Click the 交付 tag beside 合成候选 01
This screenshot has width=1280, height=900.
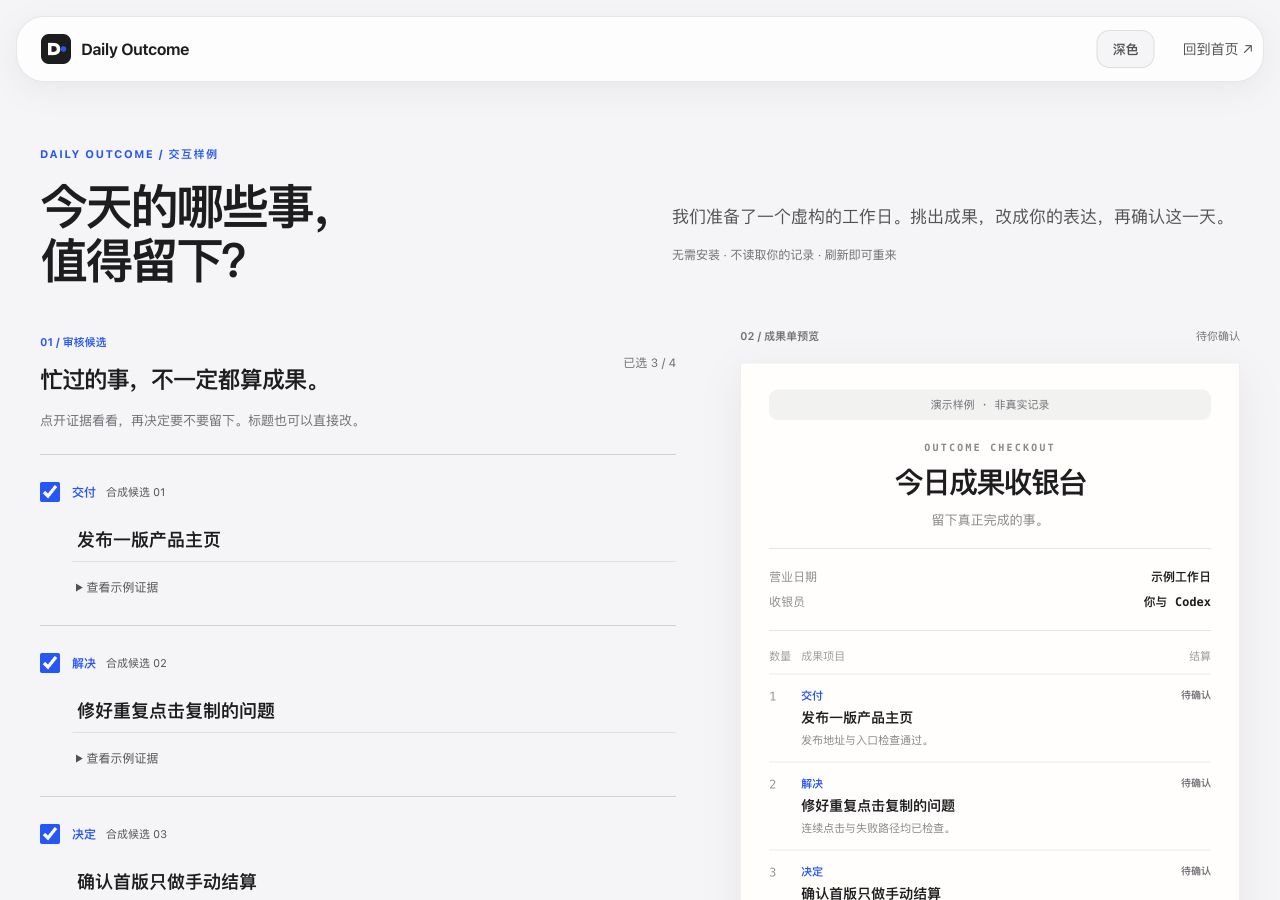point(84,493)
